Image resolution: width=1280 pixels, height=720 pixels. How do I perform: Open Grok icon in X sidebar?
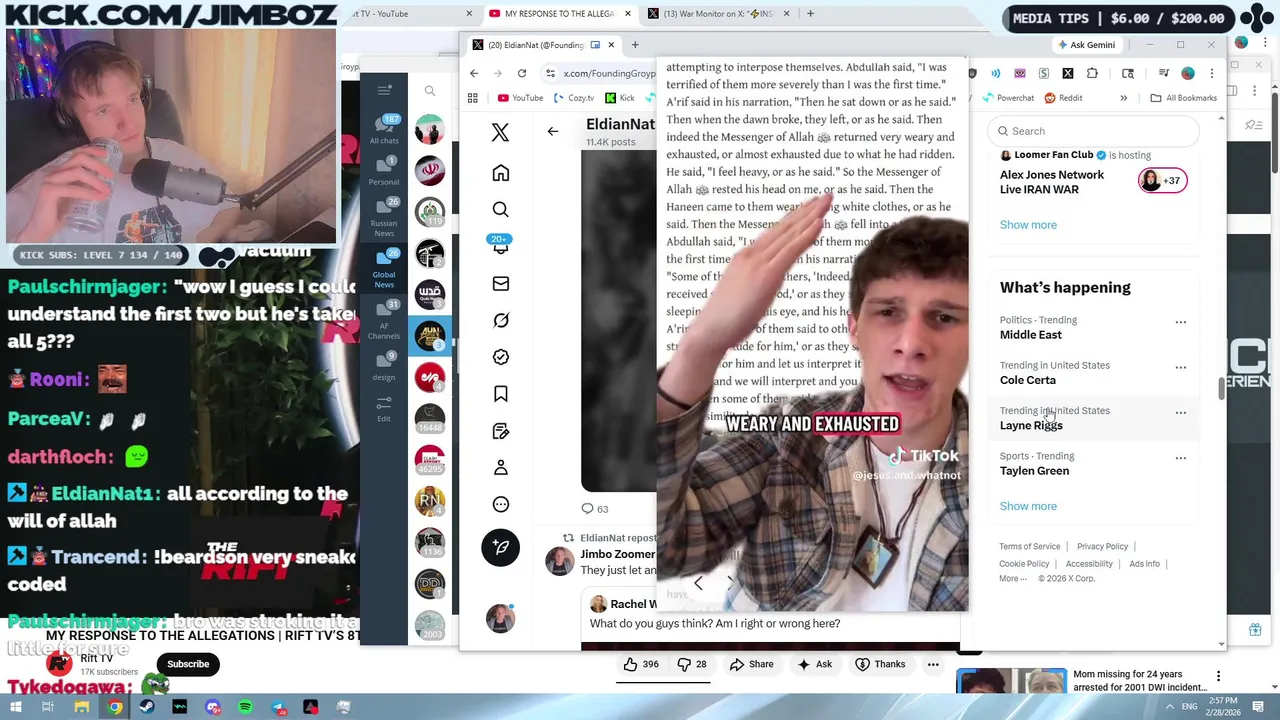[501, 320]
